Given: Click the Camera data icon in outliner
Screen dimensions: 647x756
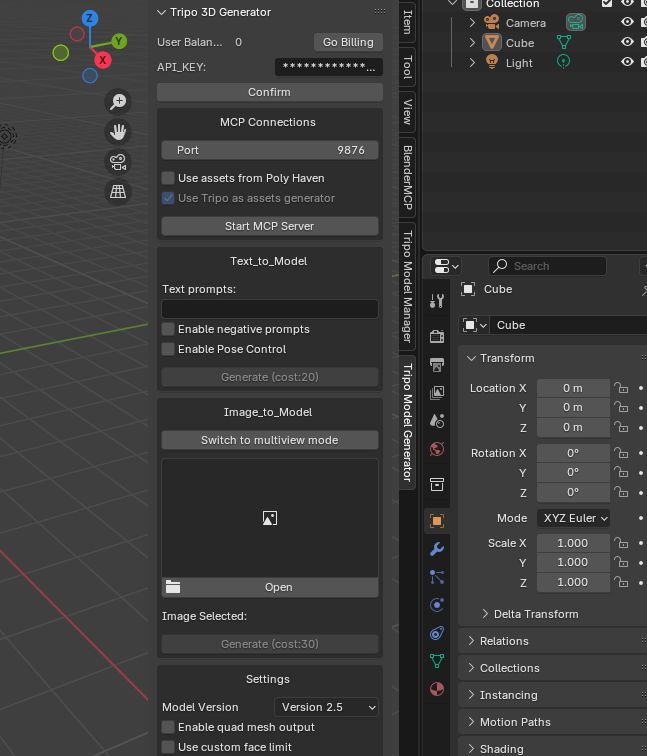Looking at the screenshot, I should [x=576, y=22].
